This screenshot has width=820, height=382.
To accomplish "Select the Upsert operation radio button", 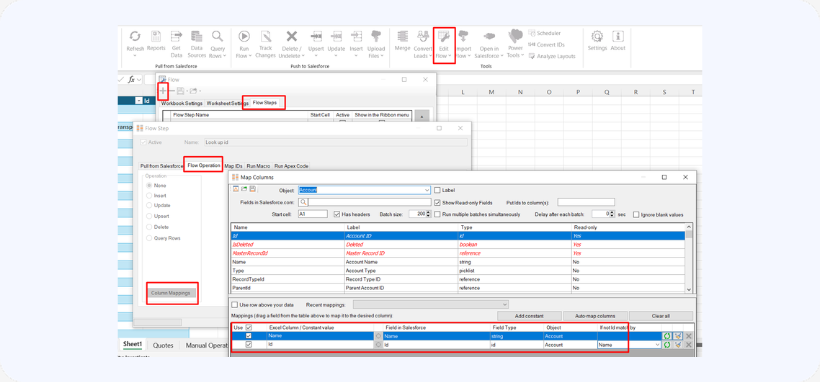I will [149, 216].
